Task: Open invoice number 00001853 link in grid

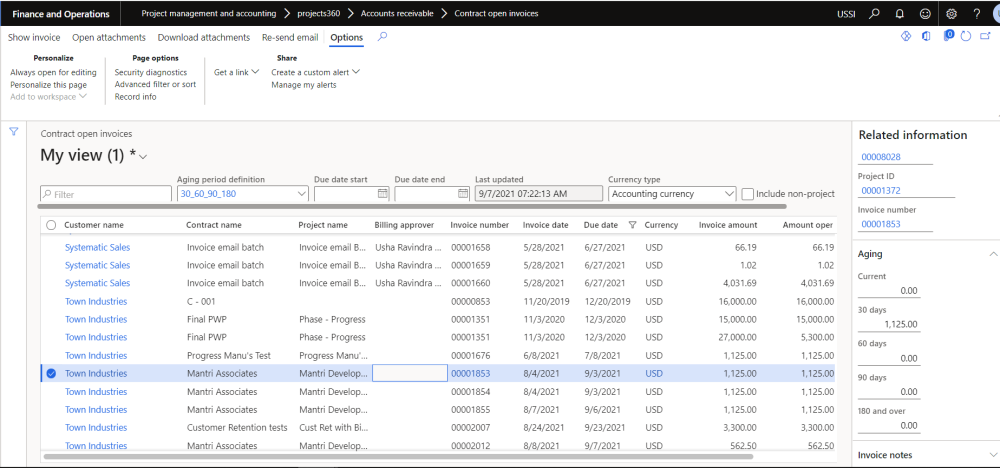Action: 470,373
